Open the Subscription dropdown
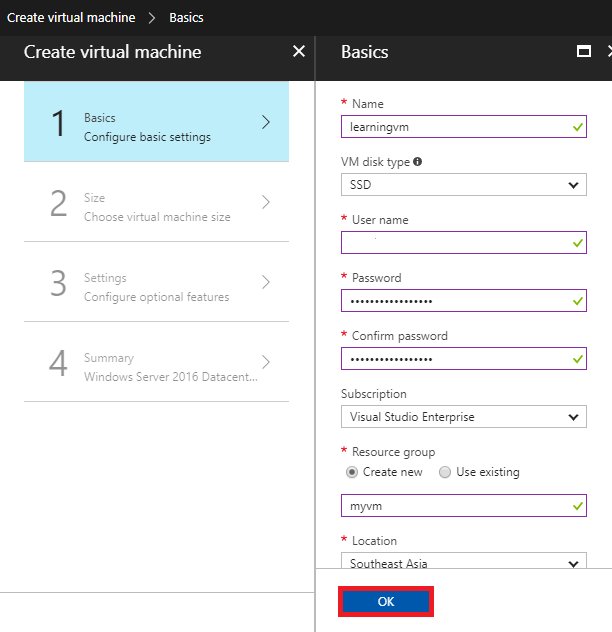 pos(463,417)
